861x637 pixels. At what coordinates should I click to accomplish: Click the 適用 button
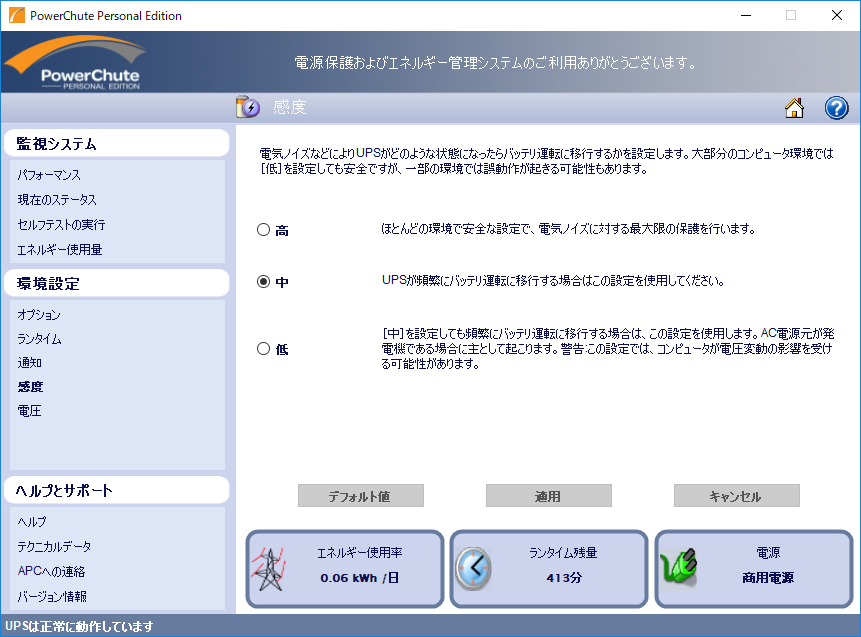(x=549, y=496)
